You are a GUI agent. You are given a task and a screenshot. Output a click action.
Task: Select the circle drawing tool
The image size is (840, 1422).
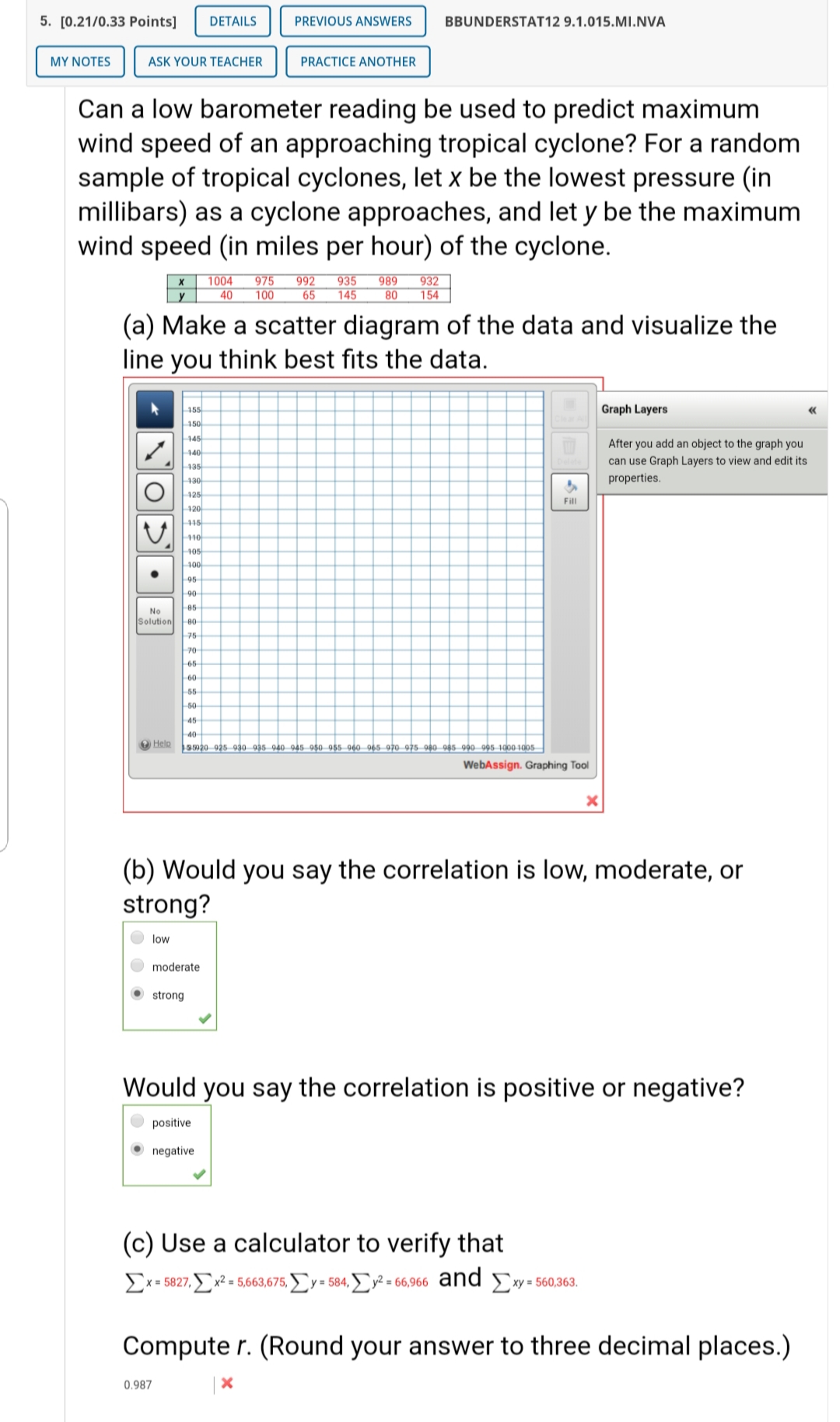tap(155, 492)
